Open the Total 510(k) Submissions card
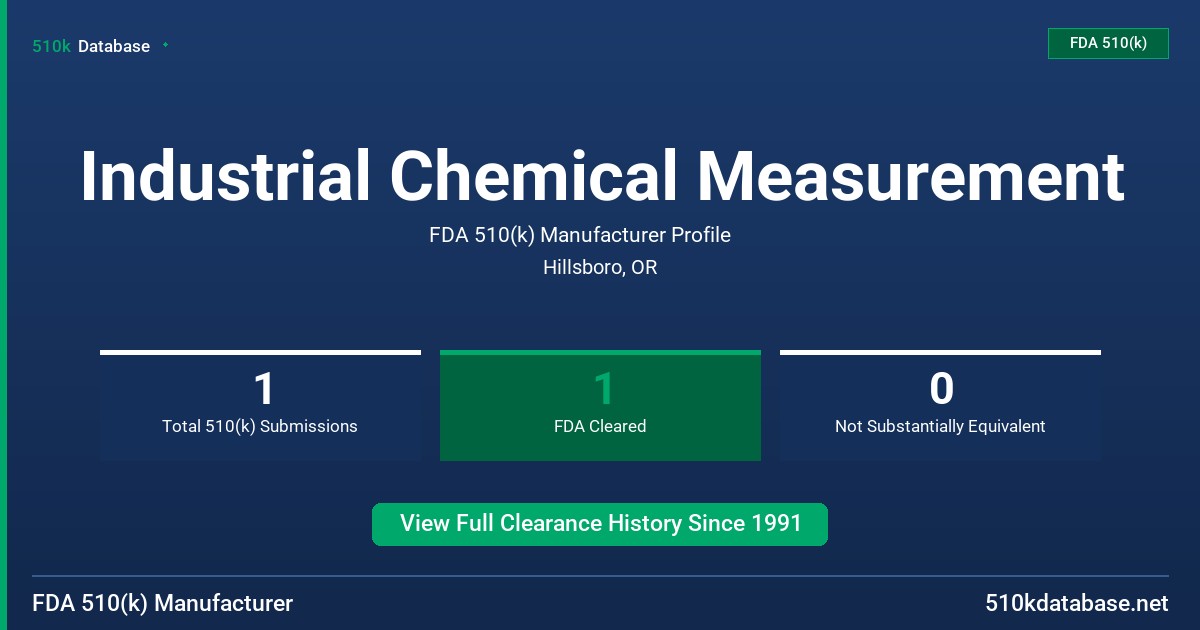This screenshot has height=630, width=1200. tap(260, 405)
